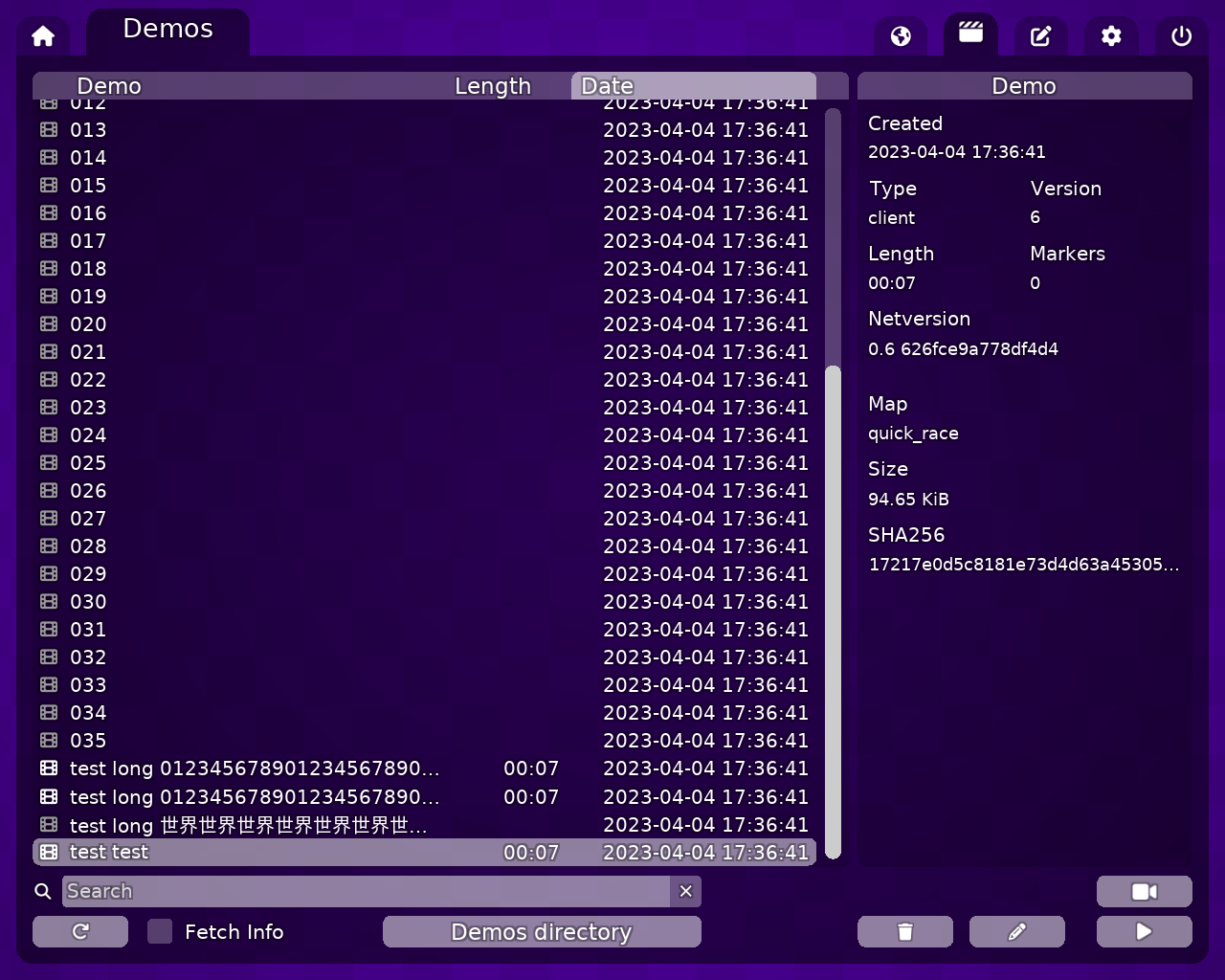Play the selected demo
Screen dimensions: 1225x980
(1145, 931)
